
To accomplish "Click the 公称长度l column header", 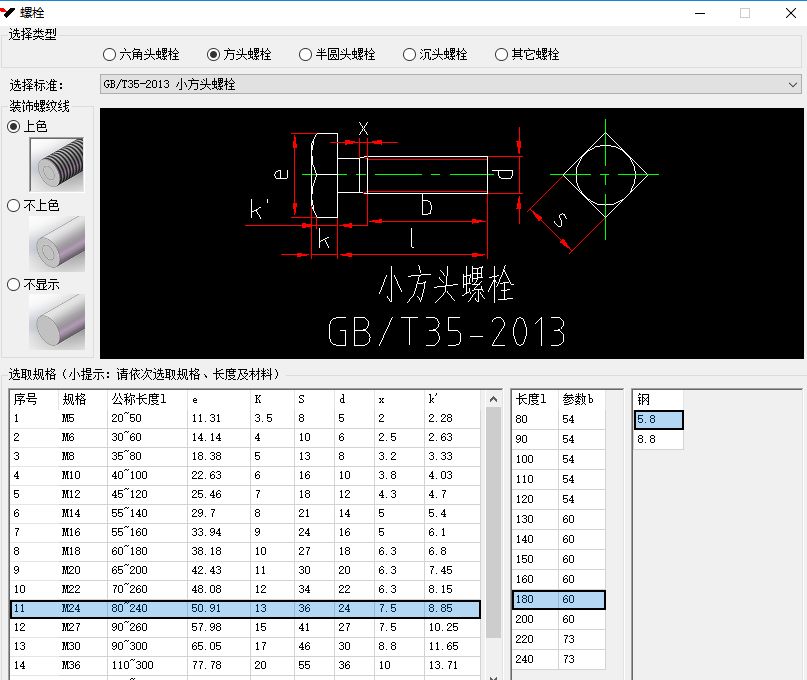I will (148, 399).
